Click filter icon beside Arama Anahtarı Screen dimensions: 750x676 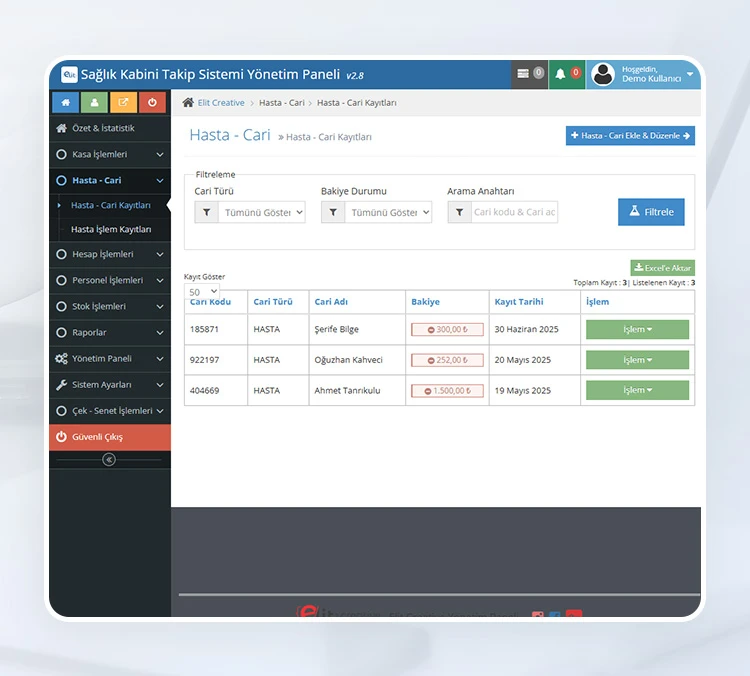tap(459, 212)
